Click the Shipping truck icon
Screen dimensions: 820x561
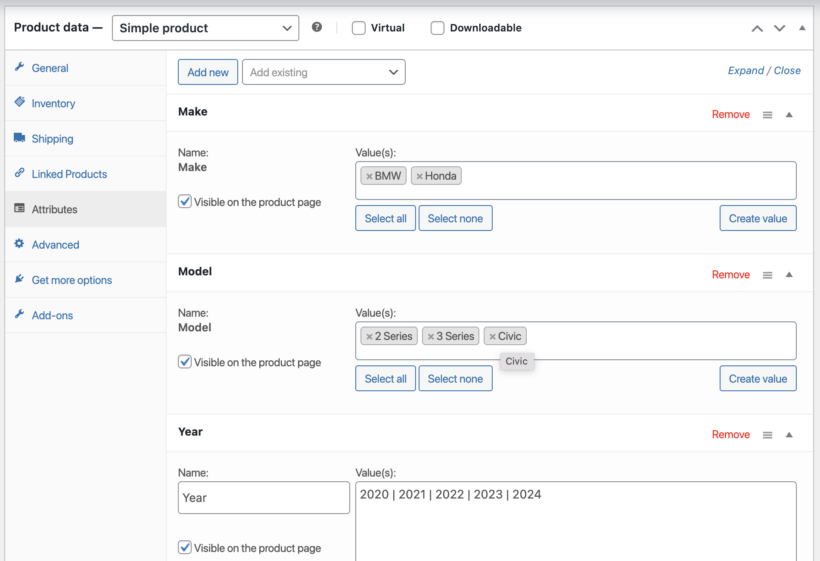pos(19,138)
